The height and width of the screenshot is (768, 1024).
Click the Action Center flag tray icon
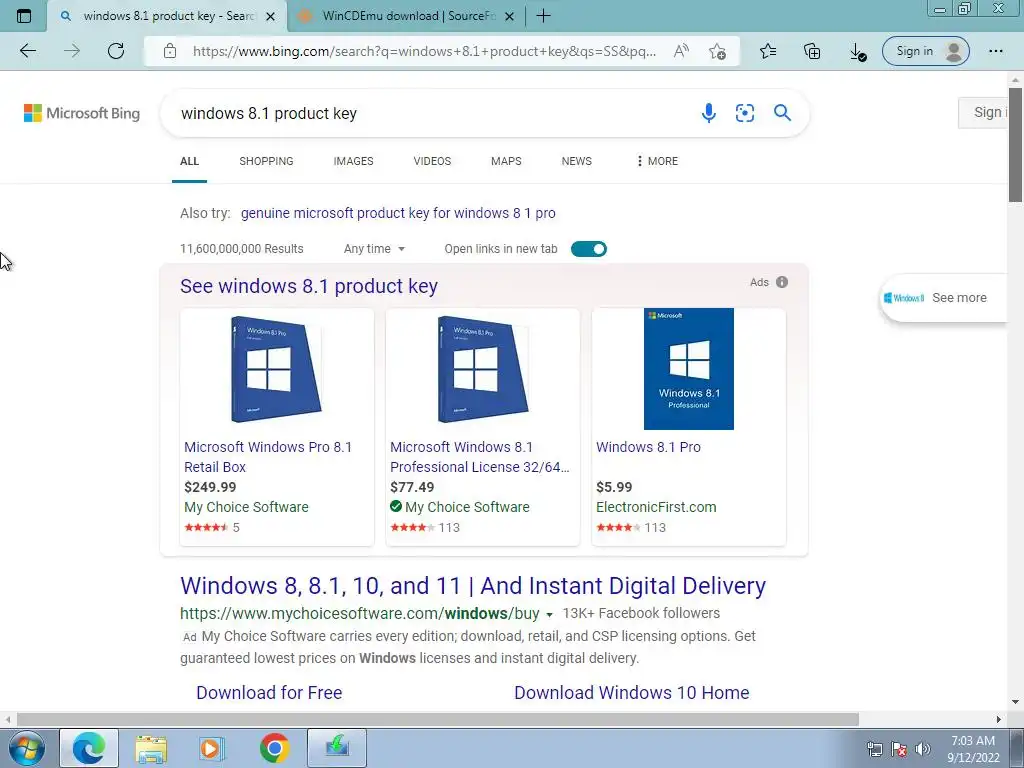[899, 749]
